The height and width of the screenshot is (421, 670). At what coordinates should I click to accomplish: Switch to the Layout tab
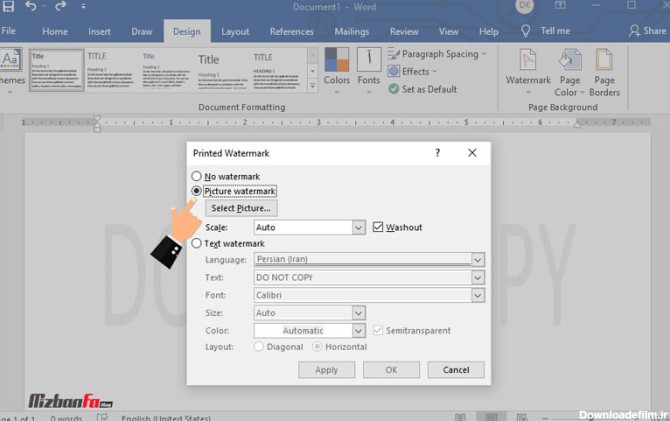[235, 31]
